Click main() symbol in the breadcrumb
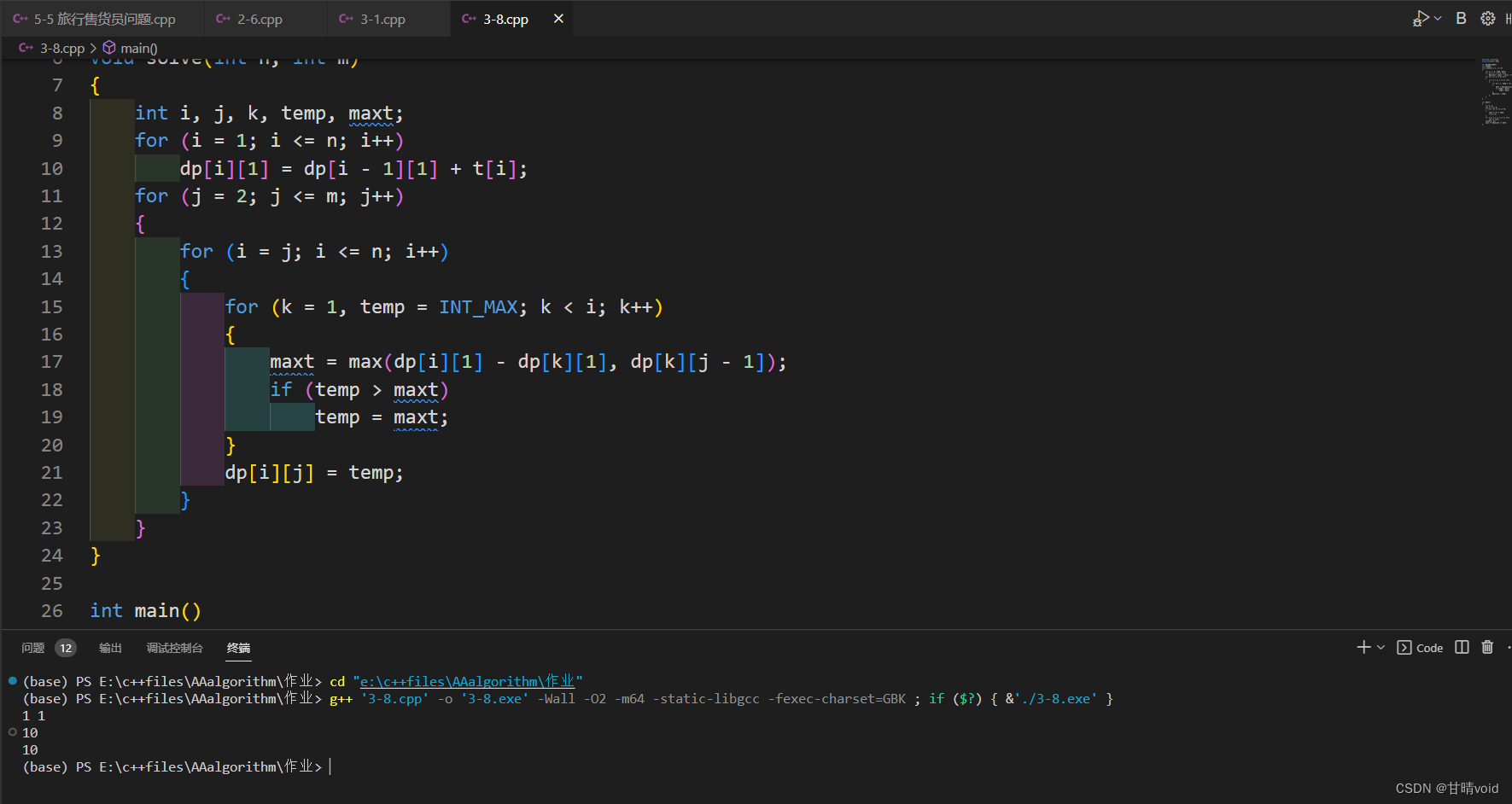Screen dimensions: 1512x804 [139, 49]
